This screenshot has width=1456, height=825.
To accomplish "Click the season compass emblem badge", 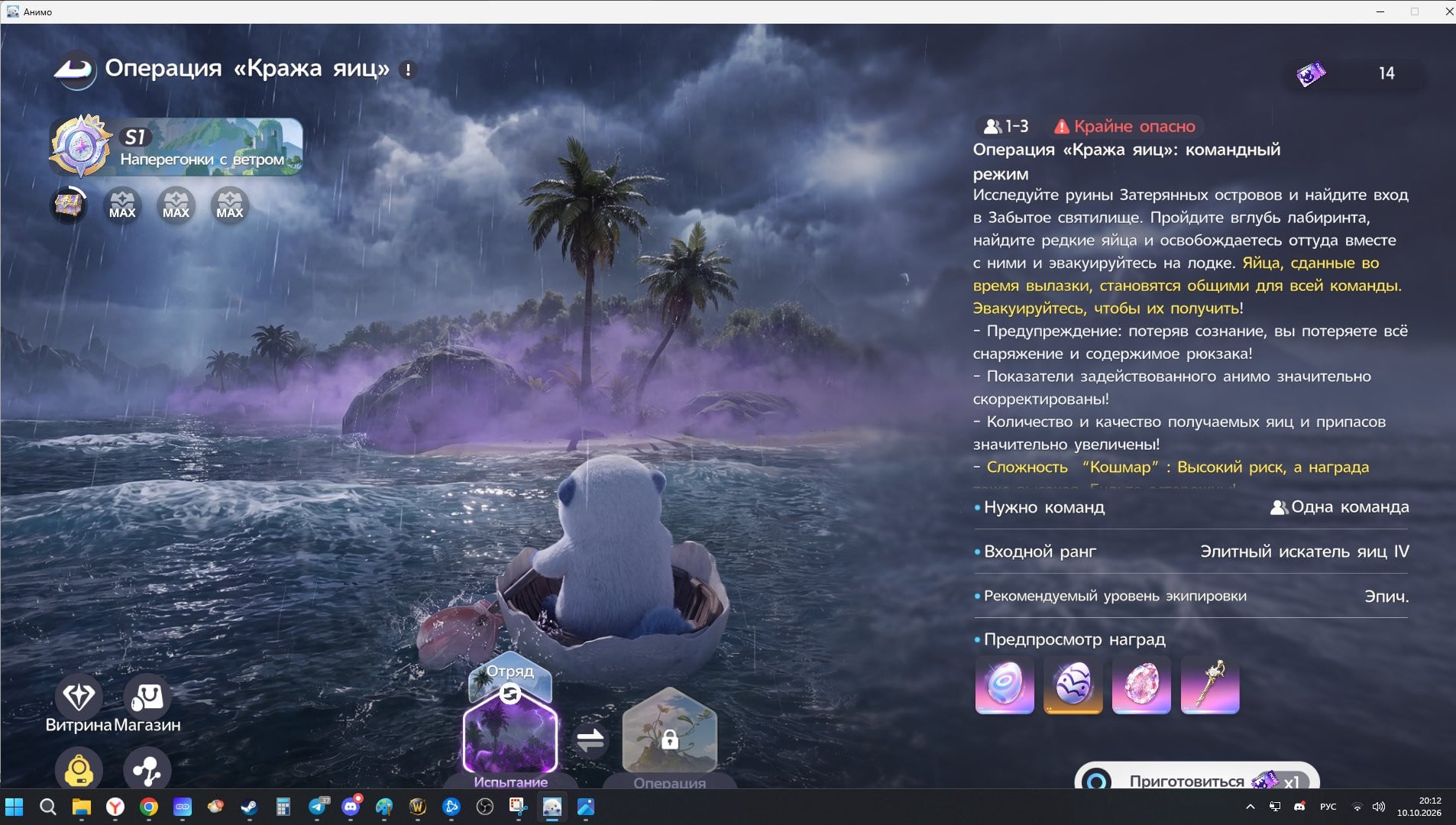I will pos(80,145).
